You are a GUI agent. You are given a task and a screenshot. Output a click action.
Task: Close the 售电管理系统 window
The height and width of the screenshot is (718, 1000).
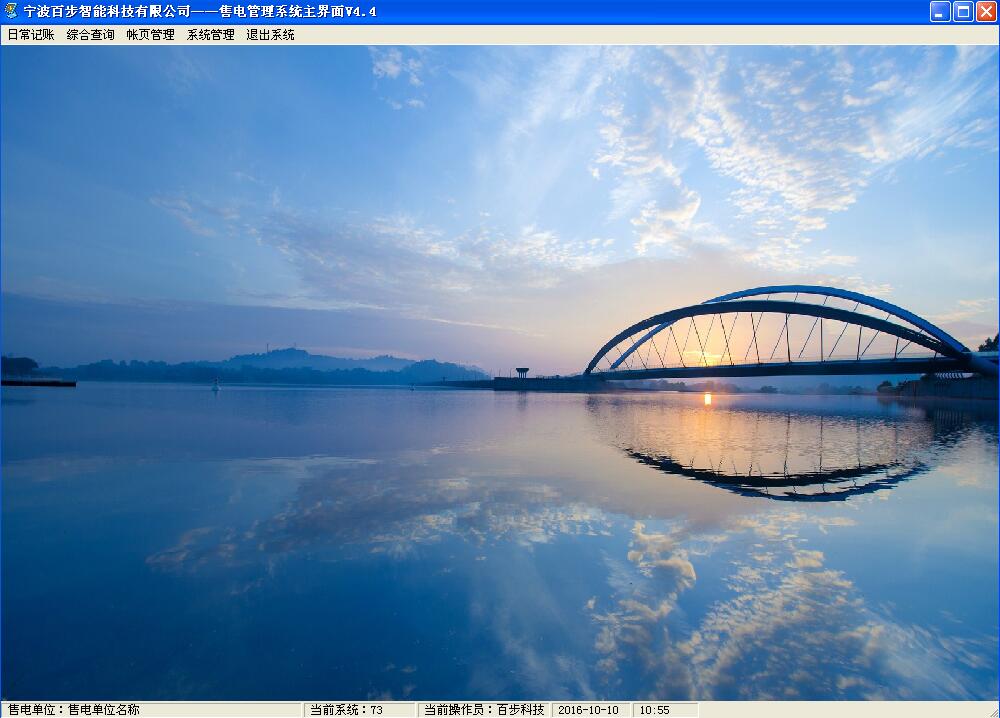pos(986,11)
